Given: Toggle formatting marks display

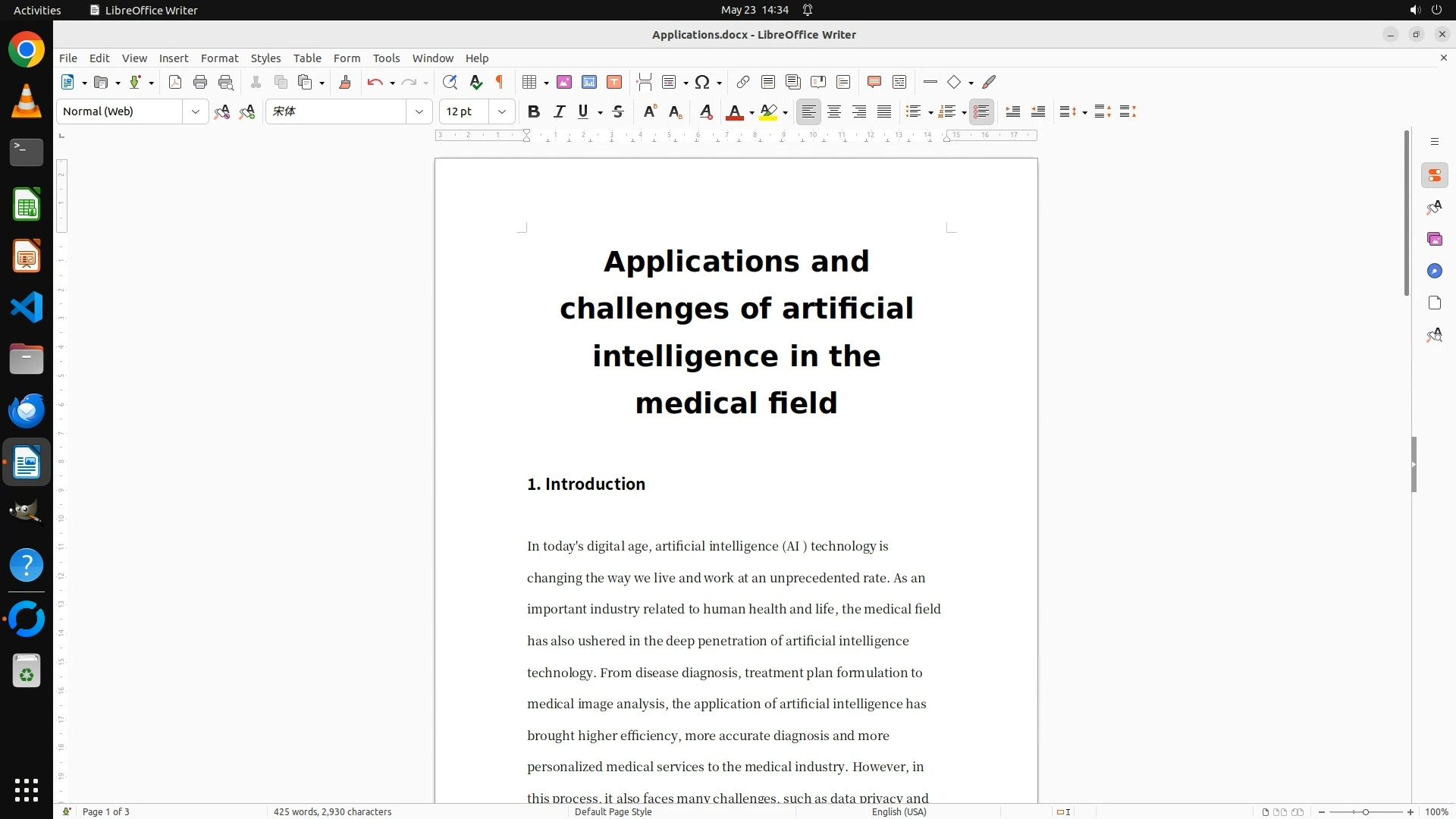Looking at the screenshot, I should [500, 83].
